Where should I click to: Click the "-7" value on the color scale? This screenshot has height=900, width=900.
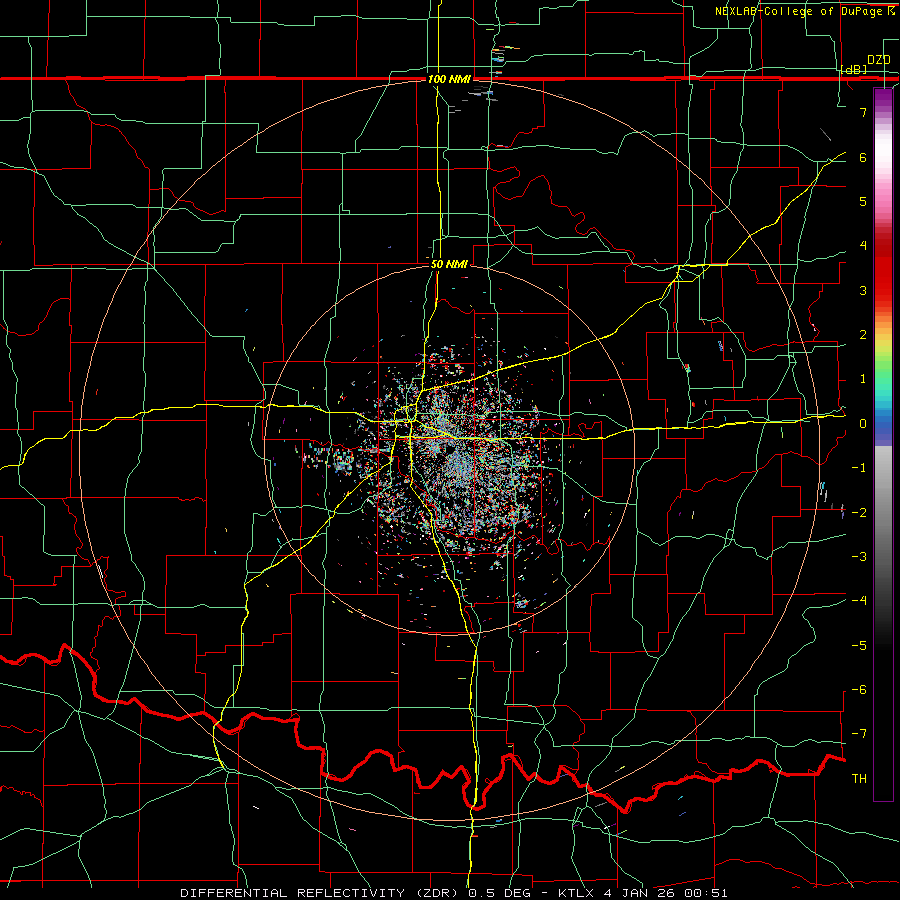coord(859,734)
